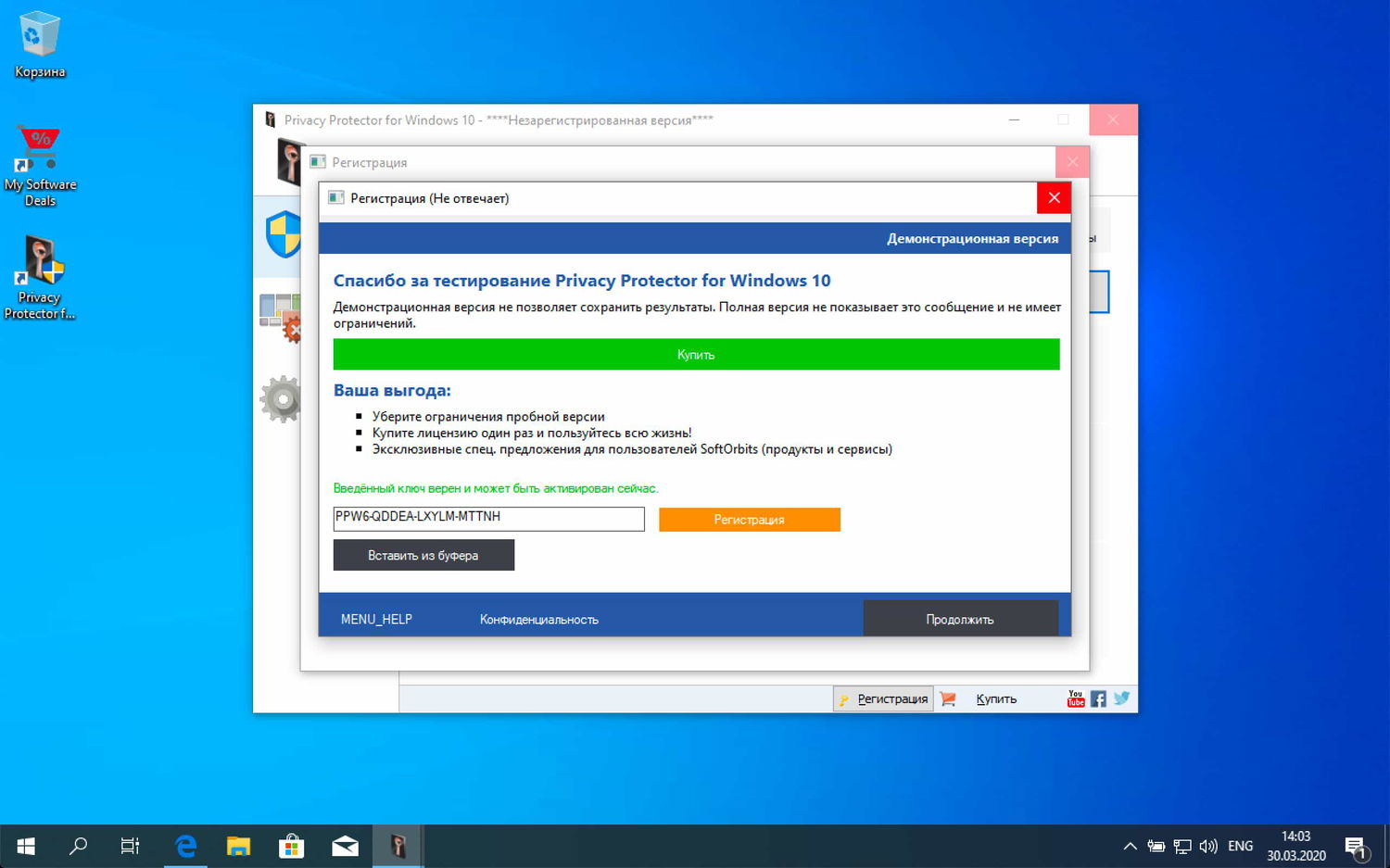1390x868 pixels.
Task: Click Регистрация button in main window bottom bar
Action: [x=883, y=698]
